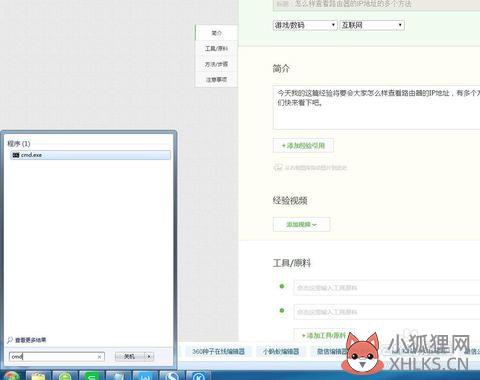Open the green browser icon in taskbar
The image size is (480, 380).
65,376
